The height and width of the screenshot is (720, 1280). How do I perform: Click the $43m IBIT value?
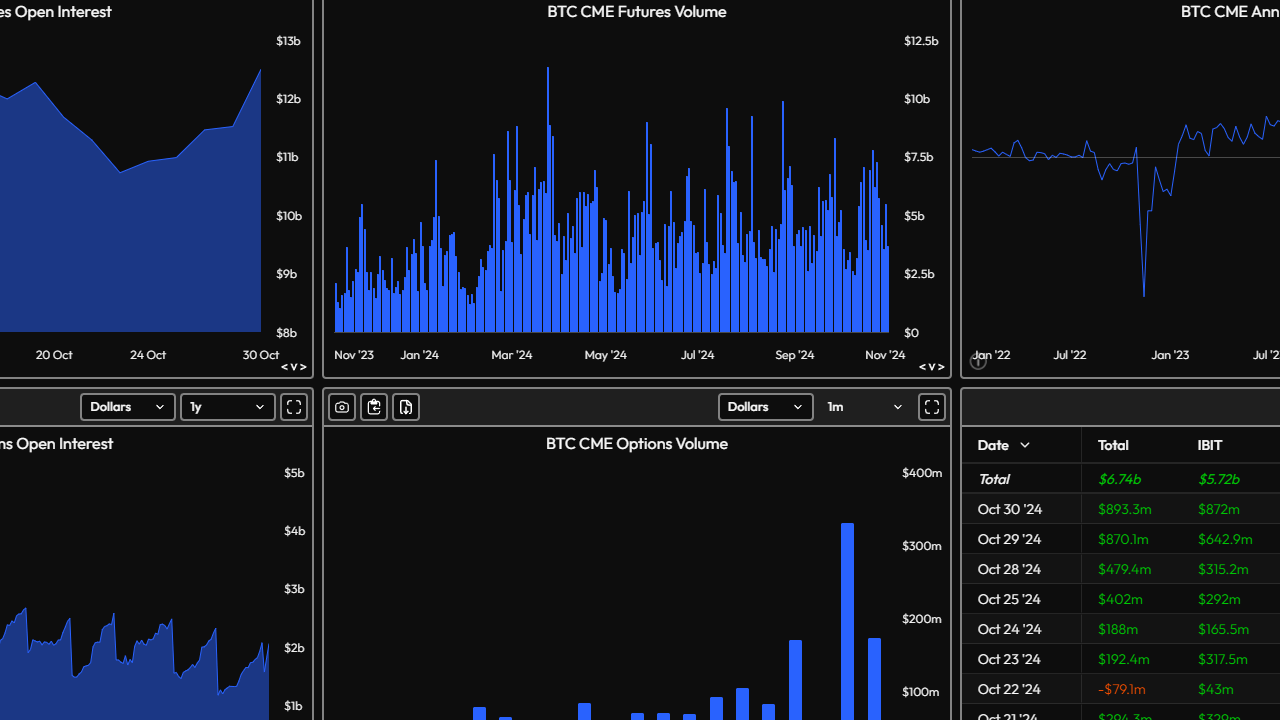(1216, 689)
